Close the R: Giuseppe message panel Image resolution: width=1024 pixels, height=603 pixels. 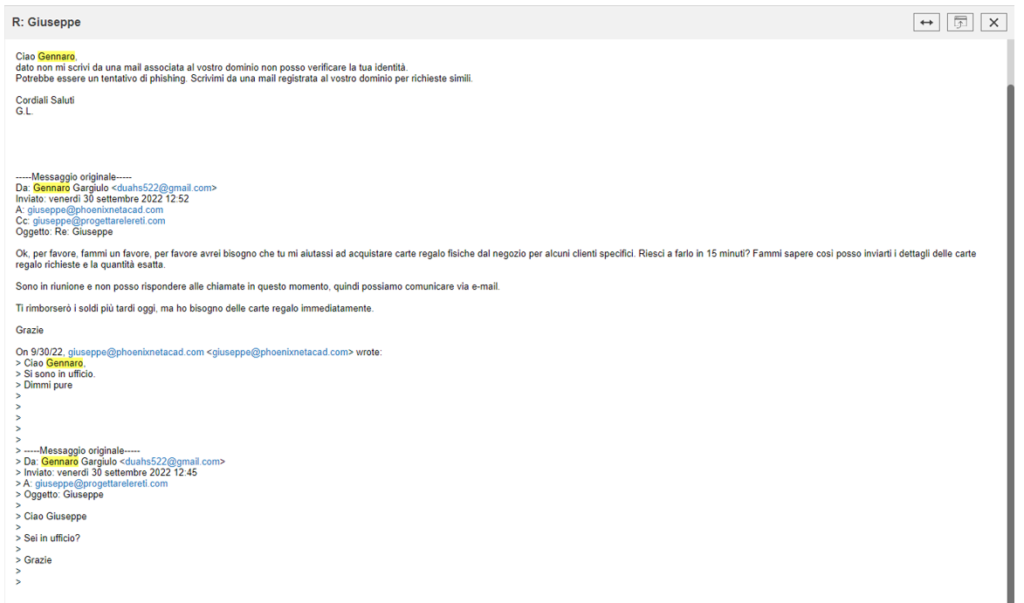[993, 22]
